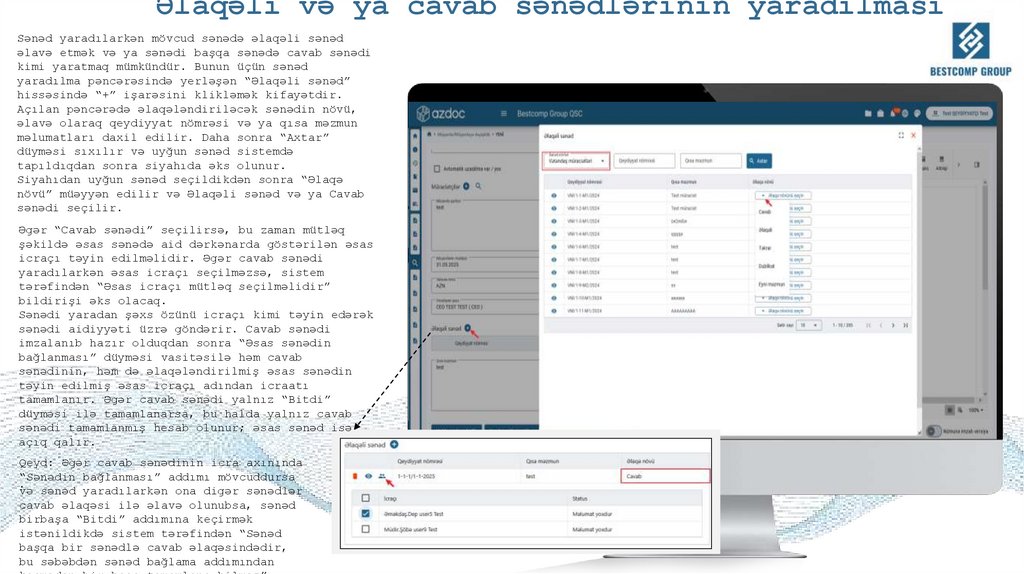View document in second 'Test müraciət' row
Image resolution: width=1024 pixels, height=574 pixels.
(554, 208)
